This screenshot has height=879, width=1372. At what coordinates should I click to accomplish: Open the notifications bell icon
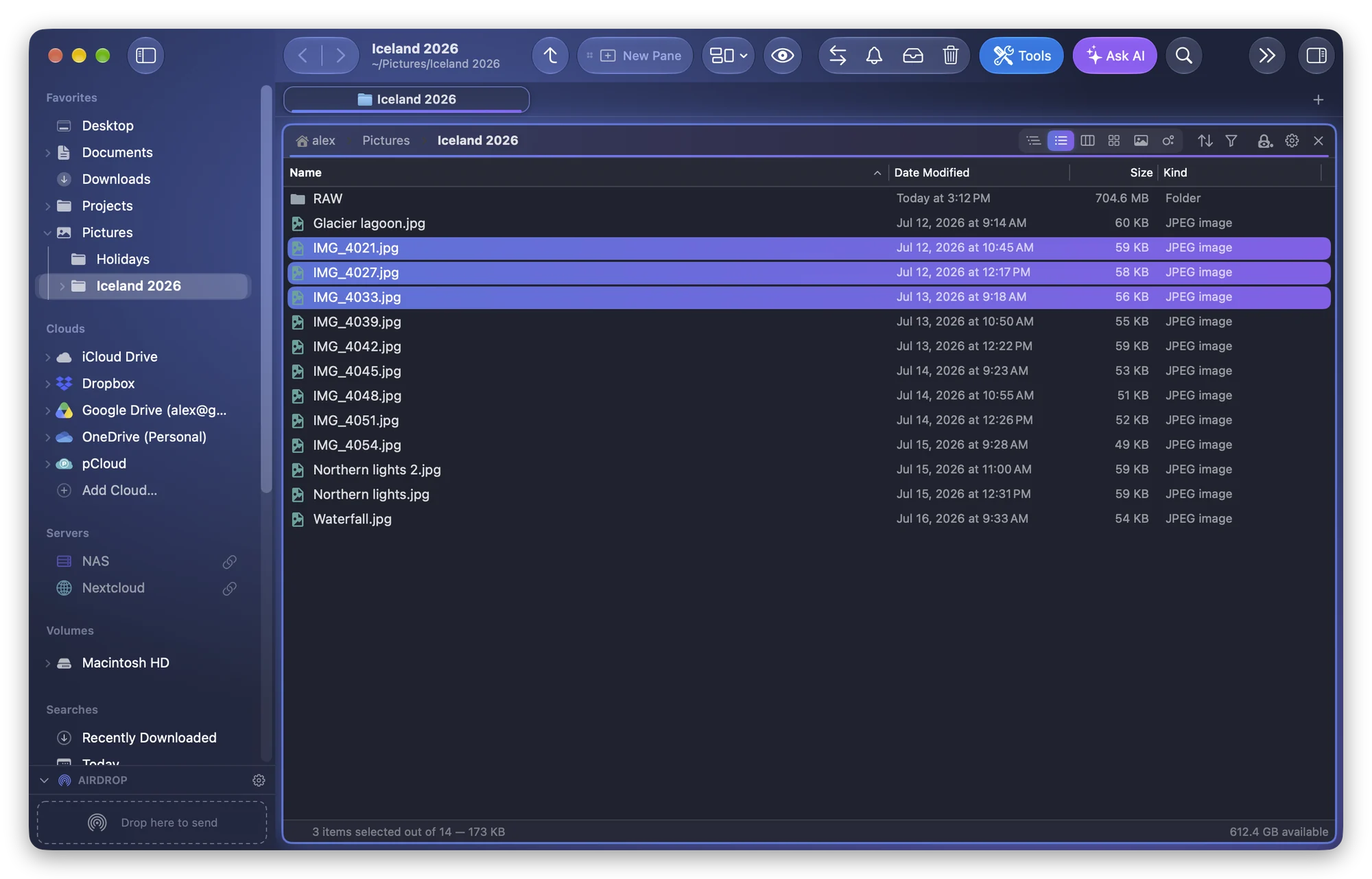click(x=874, y=56)
